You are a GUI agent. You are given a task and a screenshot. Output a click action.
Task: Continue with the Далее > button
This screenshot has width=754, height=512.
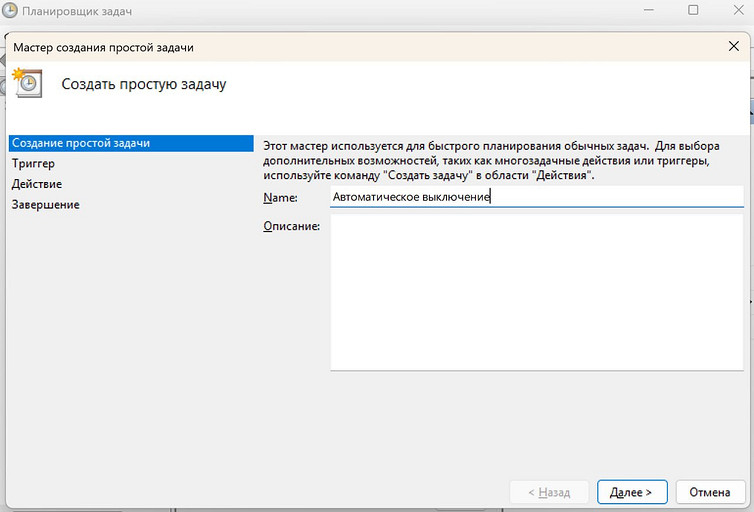pyautogui.click(x=632, y=492)
